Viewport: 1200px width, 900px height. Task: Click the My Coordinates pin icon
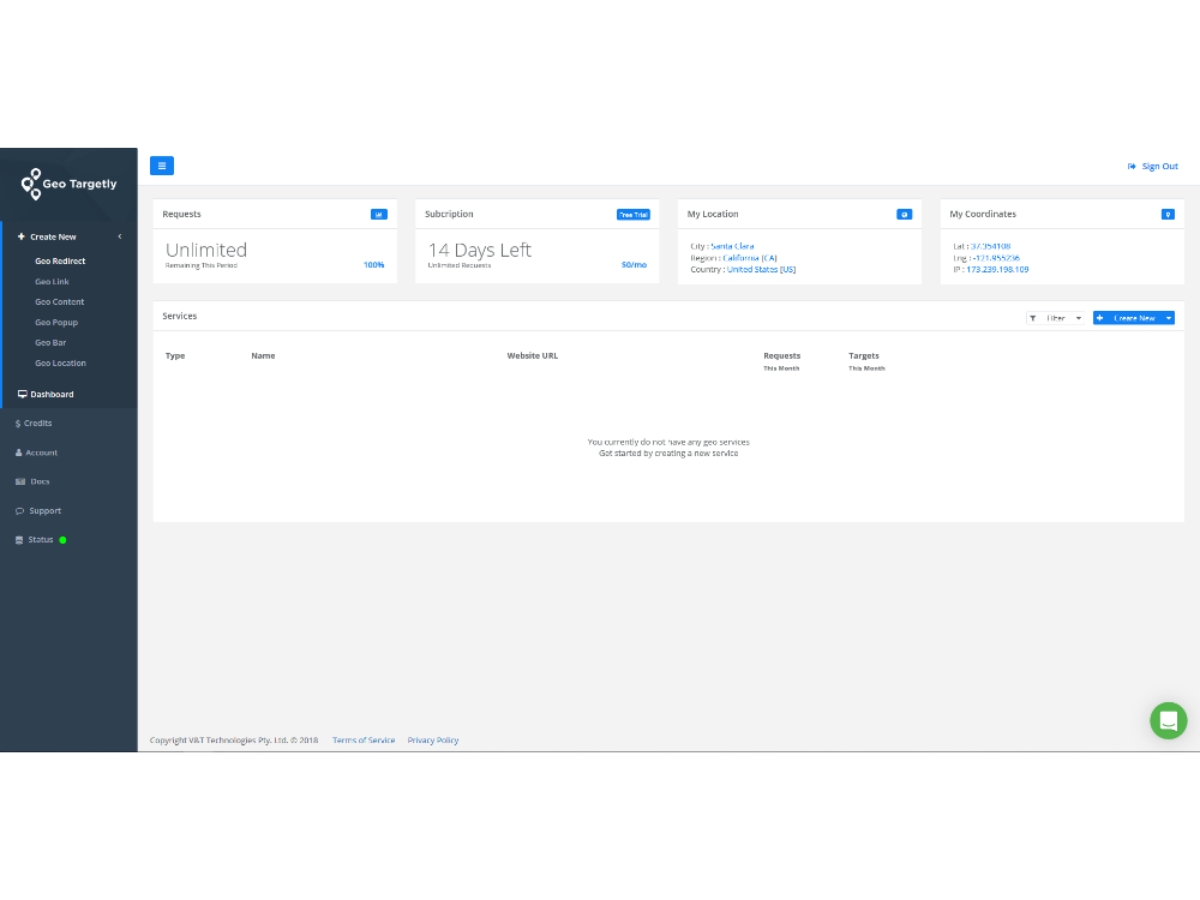tap(1168, 214)
